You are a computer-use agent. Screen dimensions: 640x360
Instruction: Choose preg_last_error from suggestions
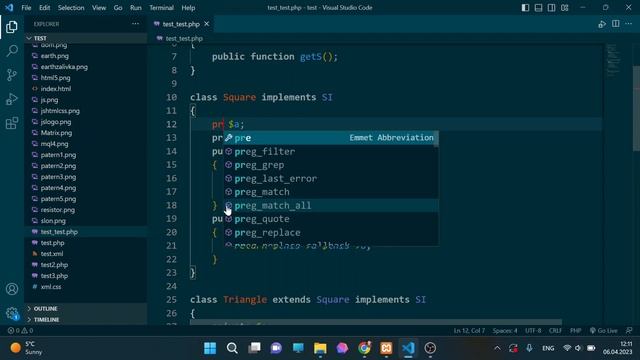pos(331,178)
